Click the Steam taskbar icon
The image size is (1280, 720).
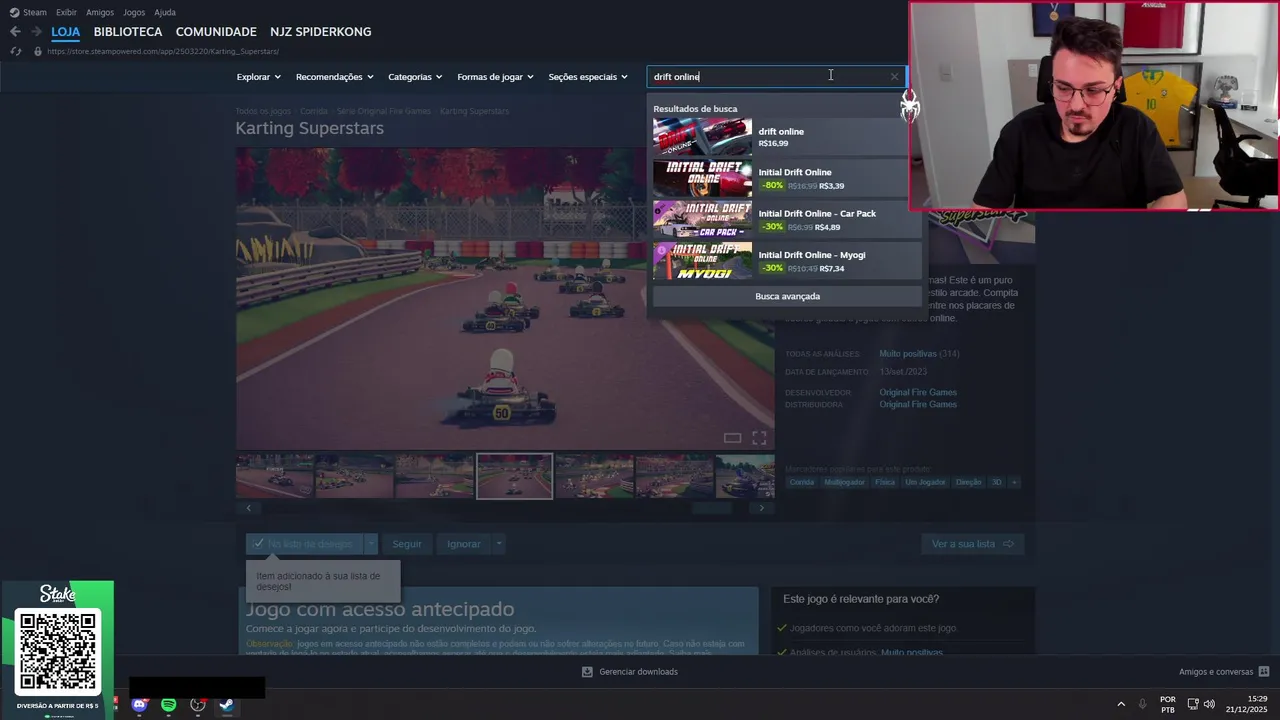point(227,705)
